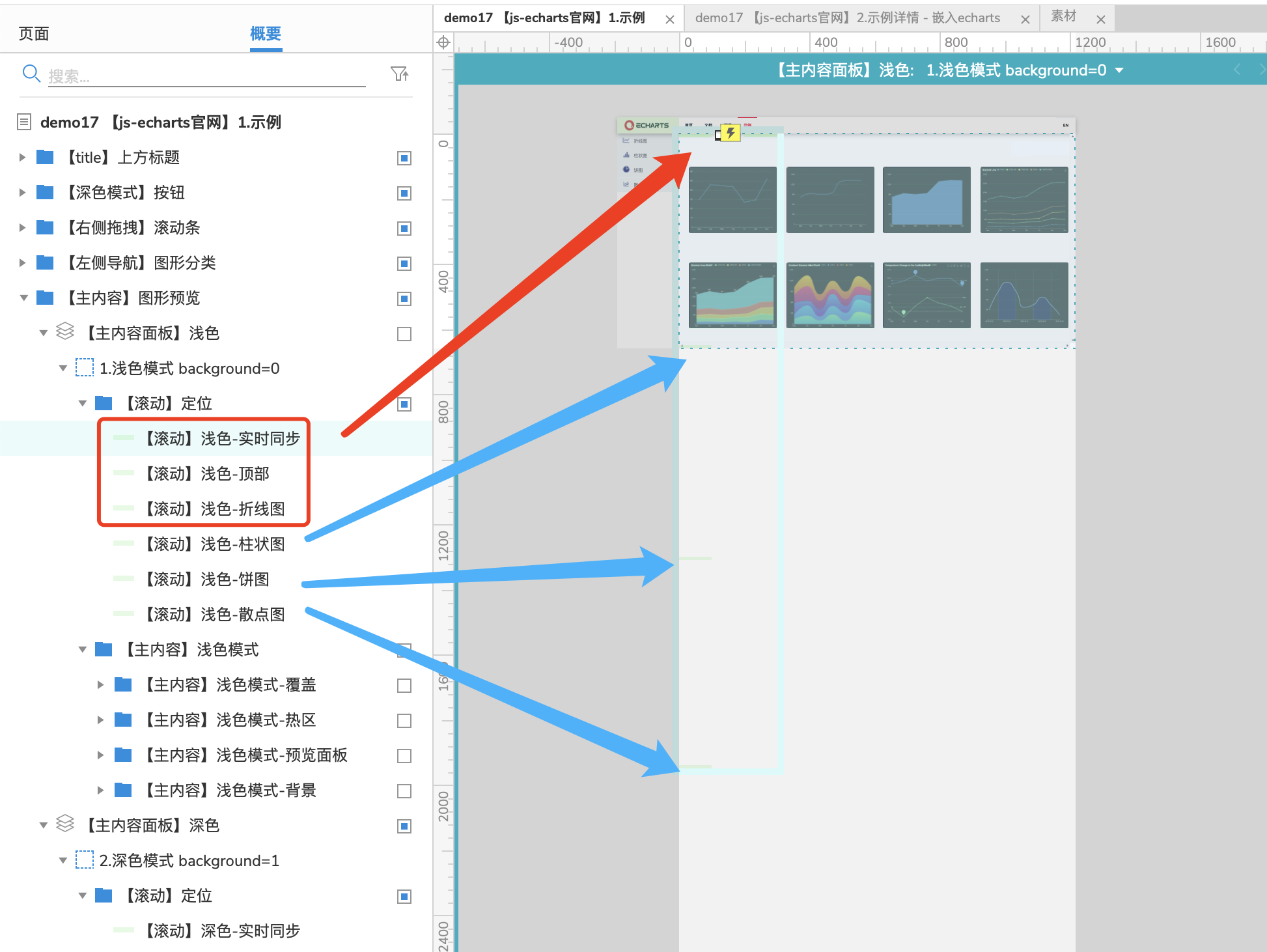Toggle visibility square for 【右侧拖拽】滚动条

tap(404, 229)
